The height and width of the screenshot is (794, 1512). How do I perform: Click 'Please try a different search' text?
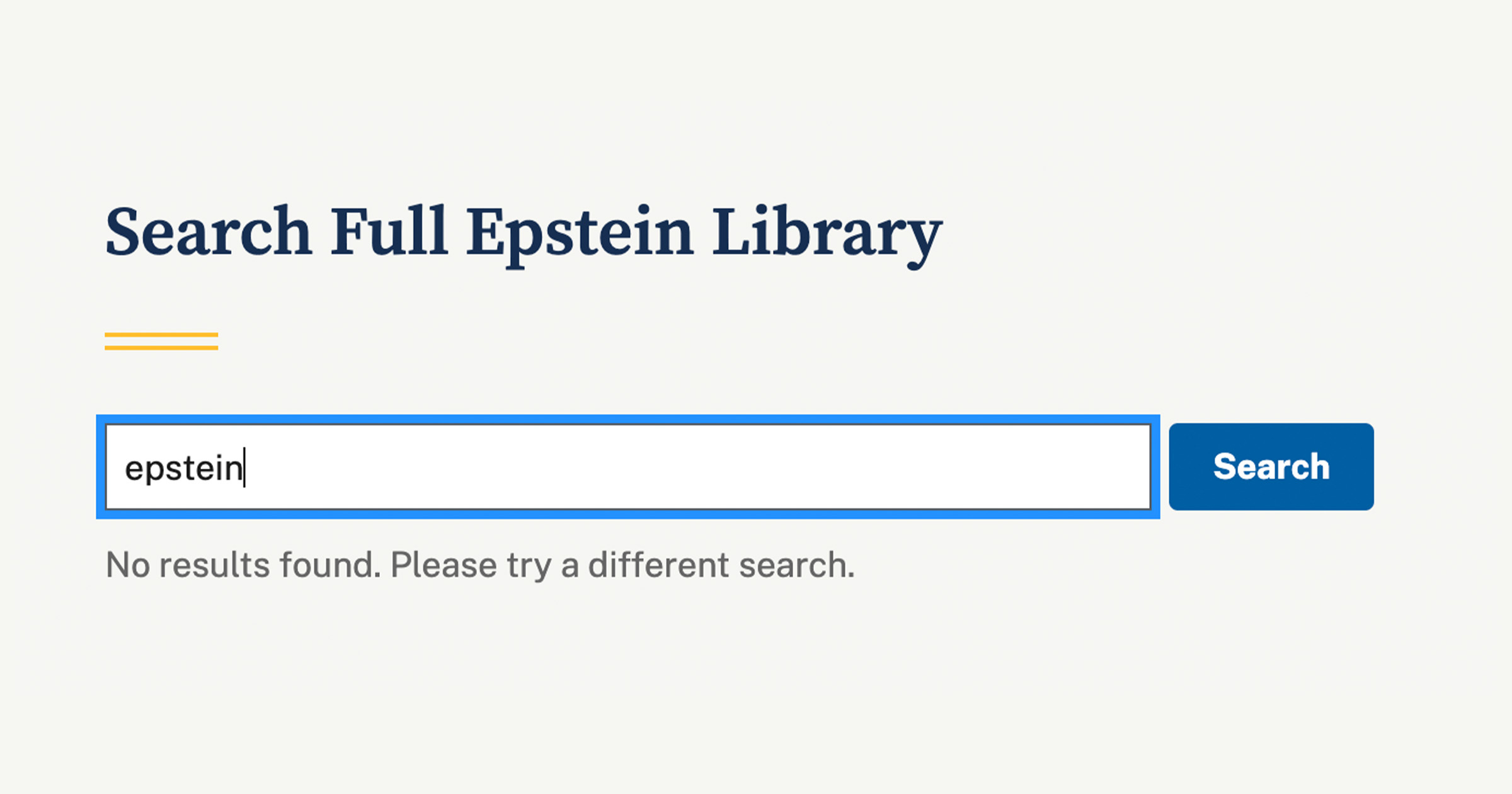pyautogui.click(x=622, y=565)
